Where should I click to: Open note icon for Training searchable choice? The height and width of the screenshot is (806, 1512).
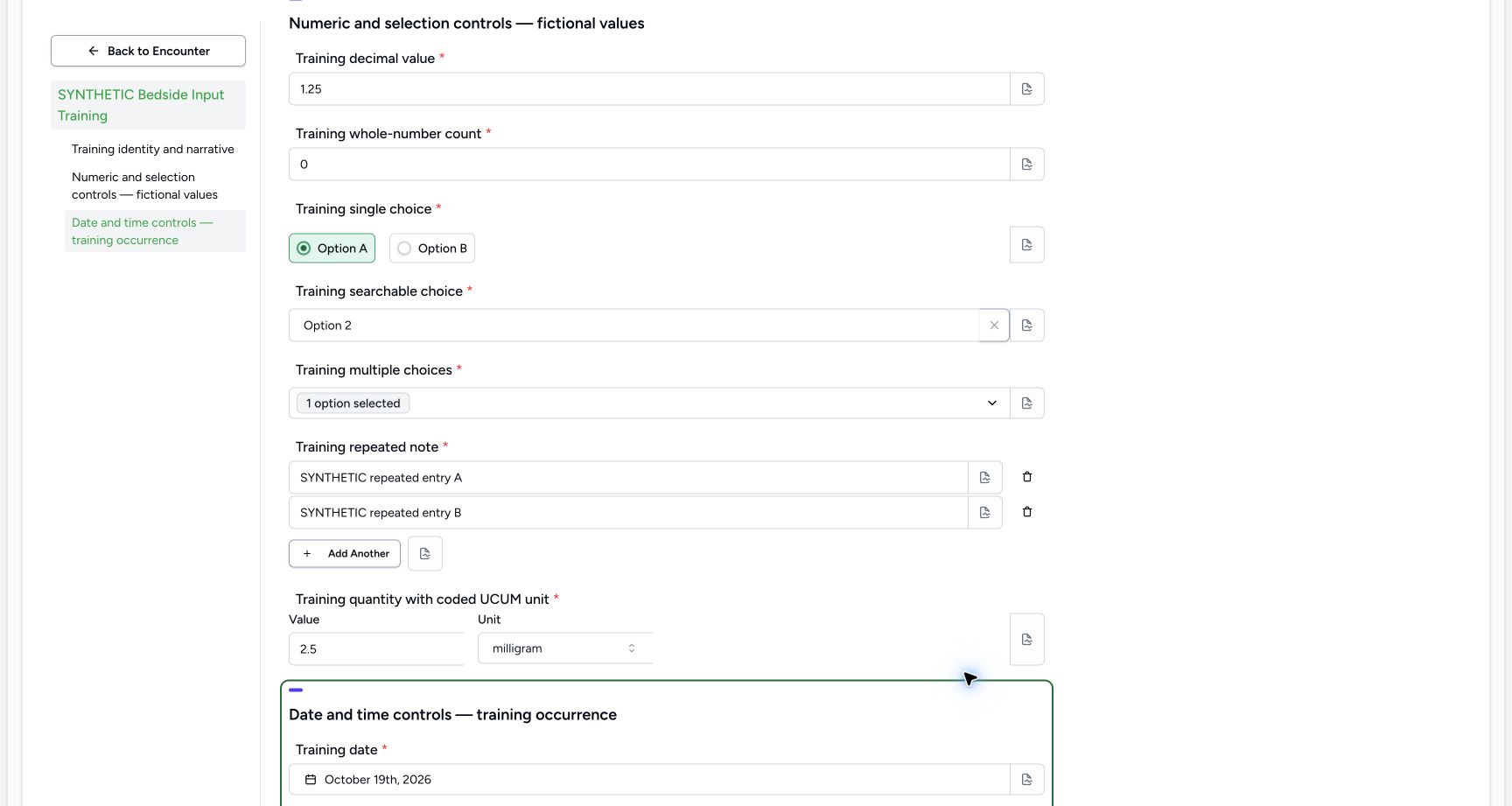[1027, 326]
